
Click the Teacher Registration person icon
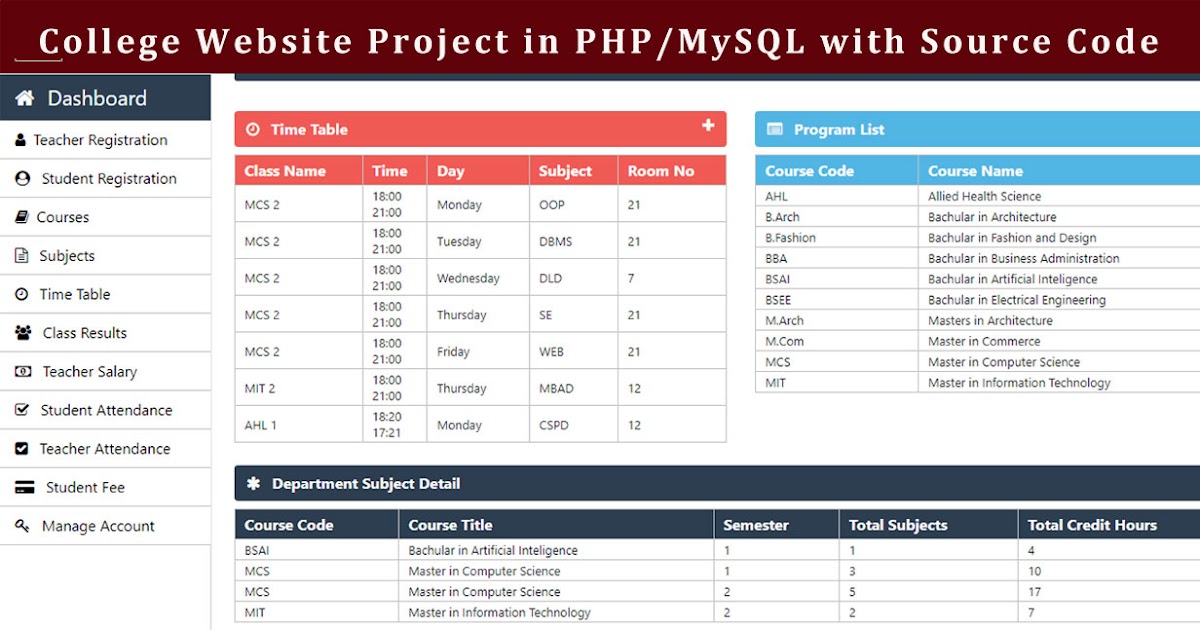coord(21,140)
